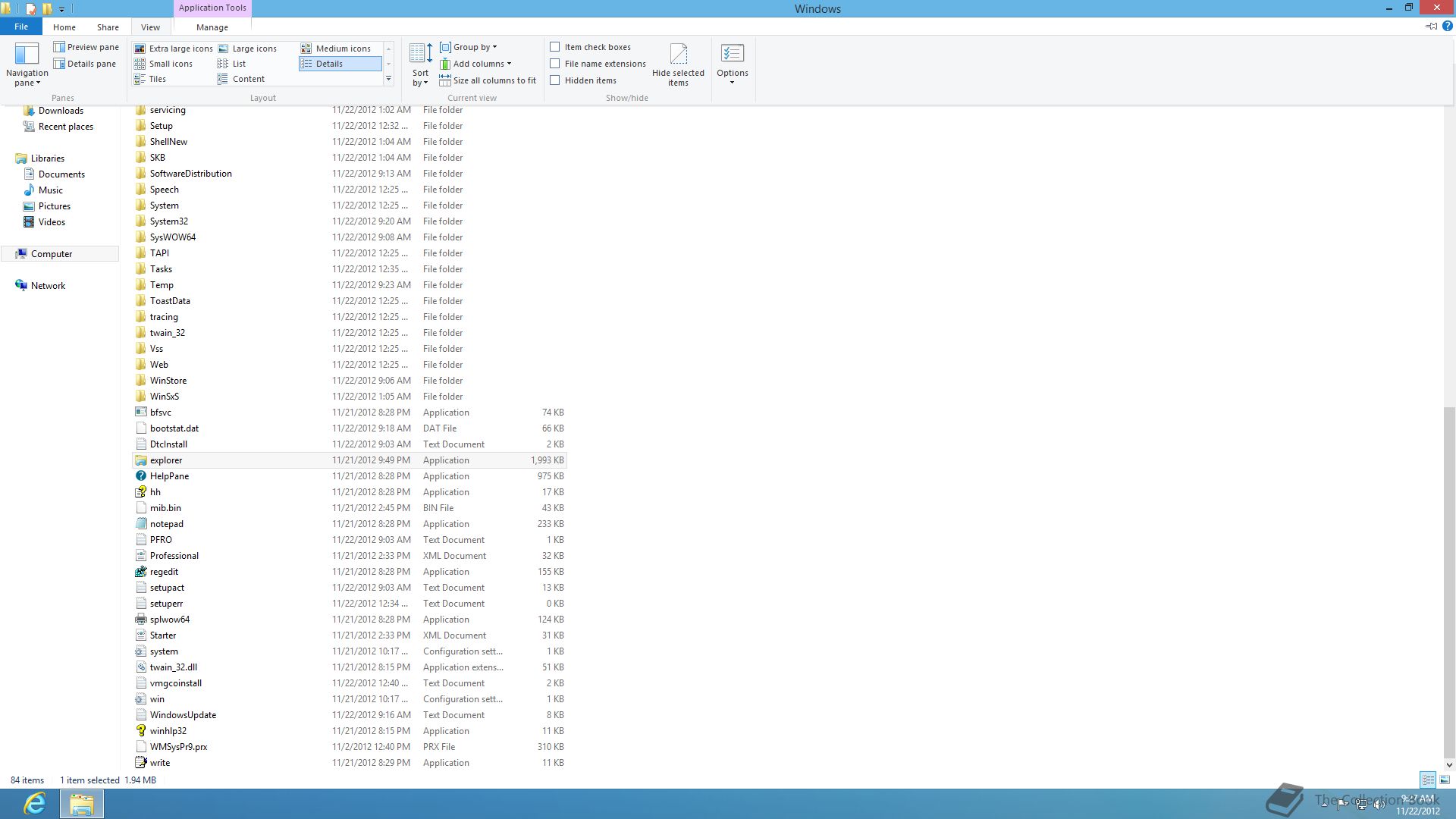Image resolution: width=1456 pixels, height=819 pixels.
Task: Enable Item check boxes
Action: click(555, 47)
